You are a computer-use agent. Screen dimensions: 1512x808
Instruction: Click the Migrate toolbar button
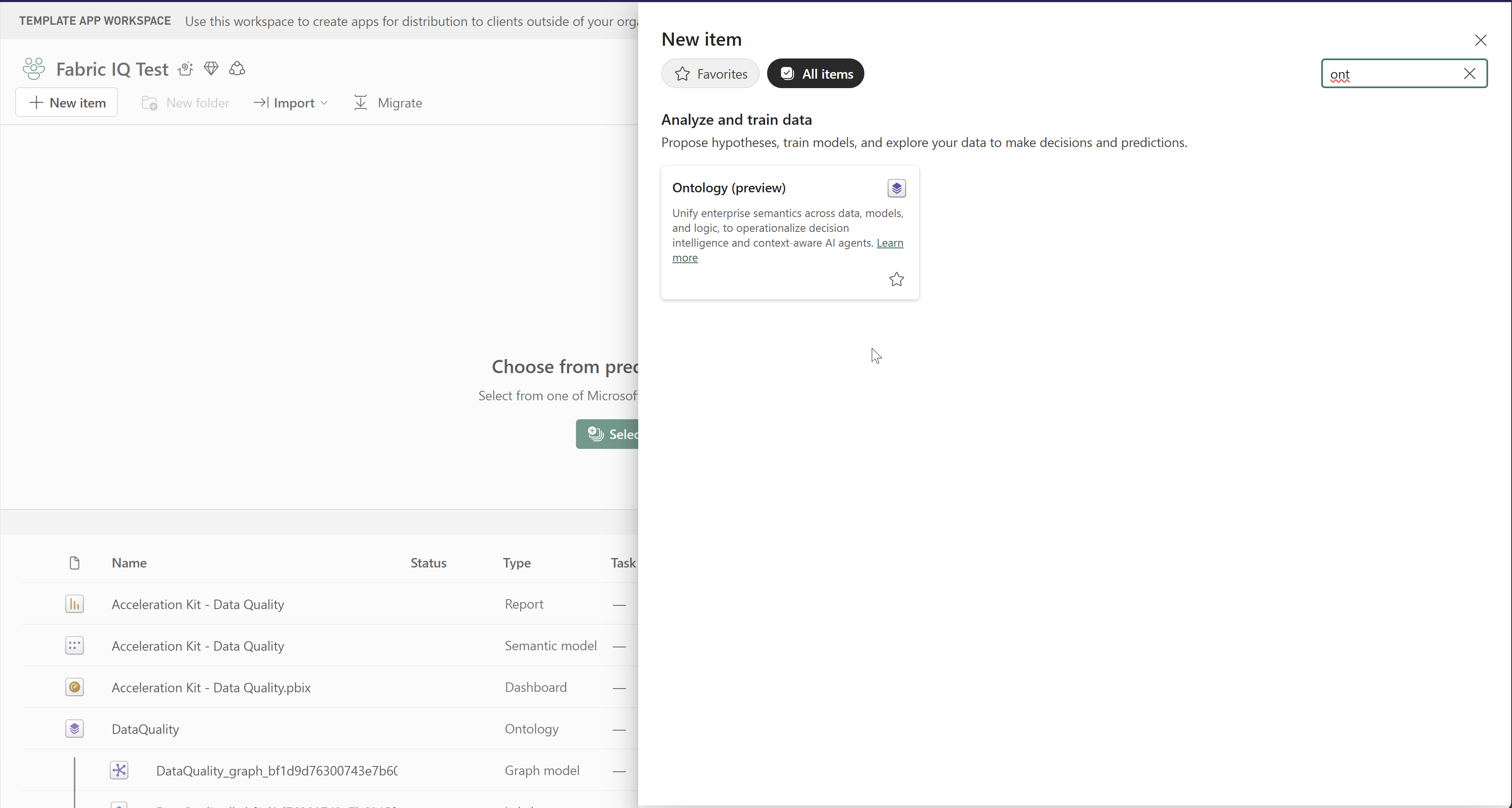click(x=388, y=103)
